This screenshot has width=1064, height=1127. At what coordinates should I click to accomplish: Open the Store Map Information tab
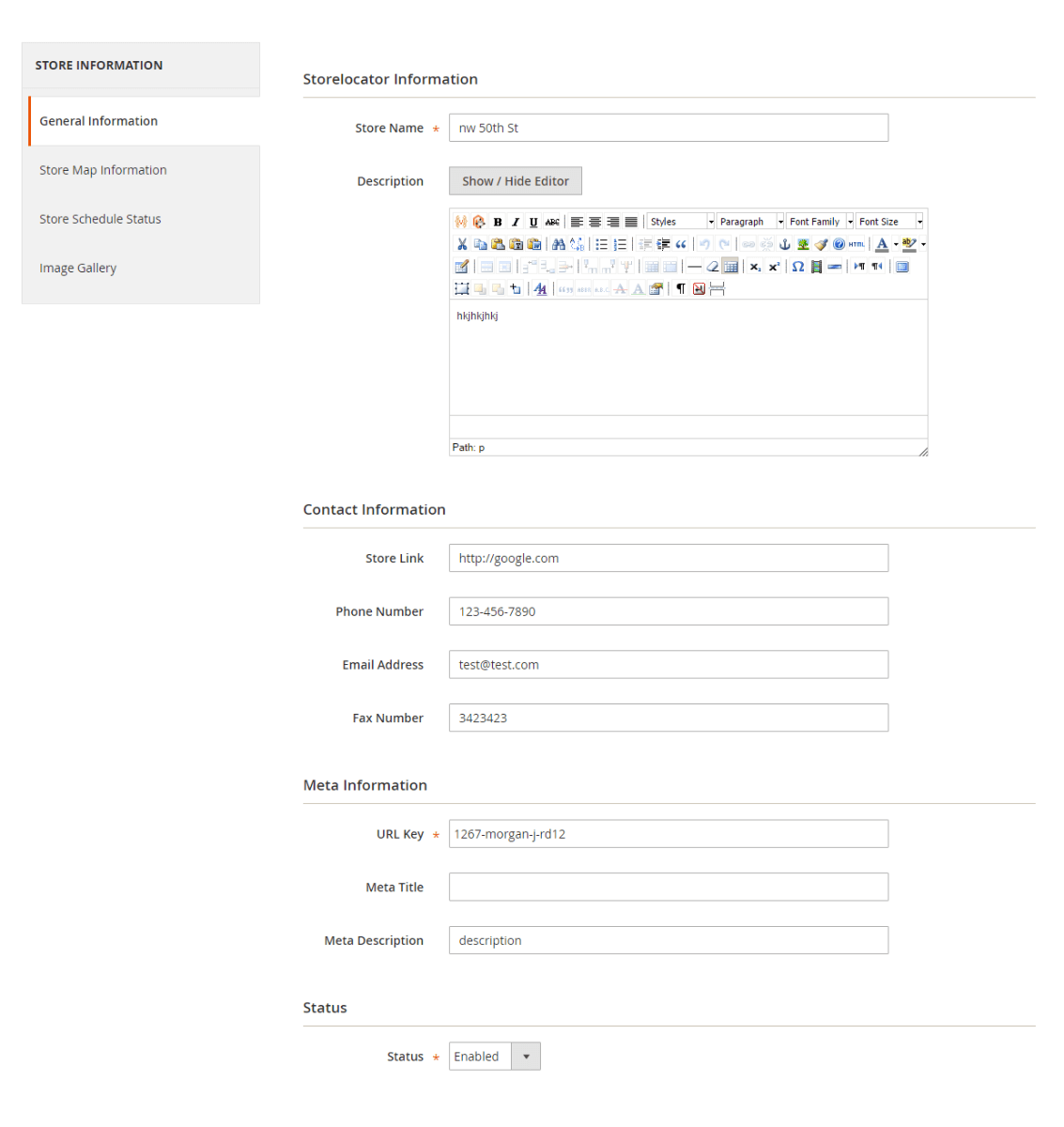103,170
